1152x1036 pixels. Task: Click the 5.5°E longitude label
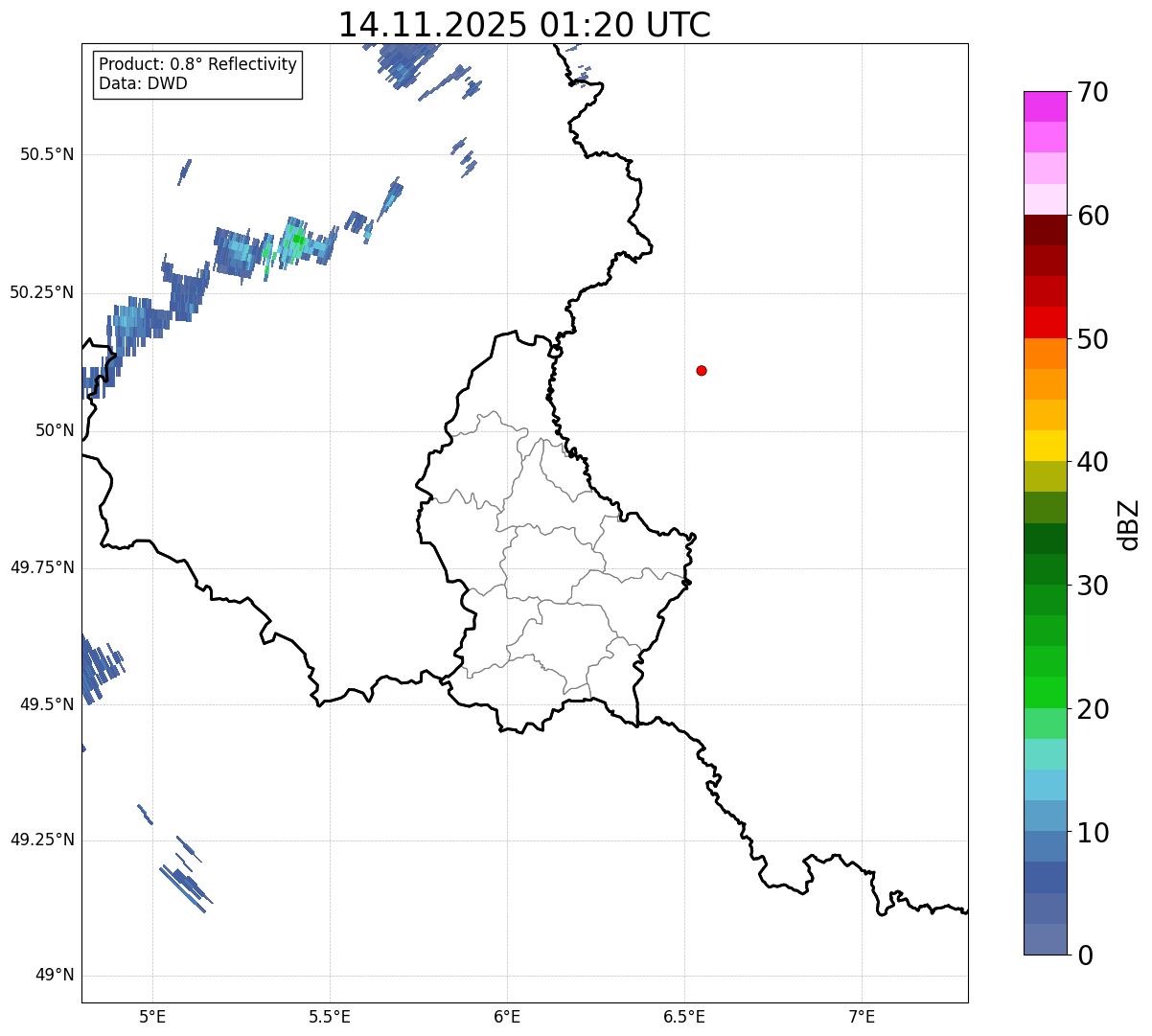pos(330,1017)
